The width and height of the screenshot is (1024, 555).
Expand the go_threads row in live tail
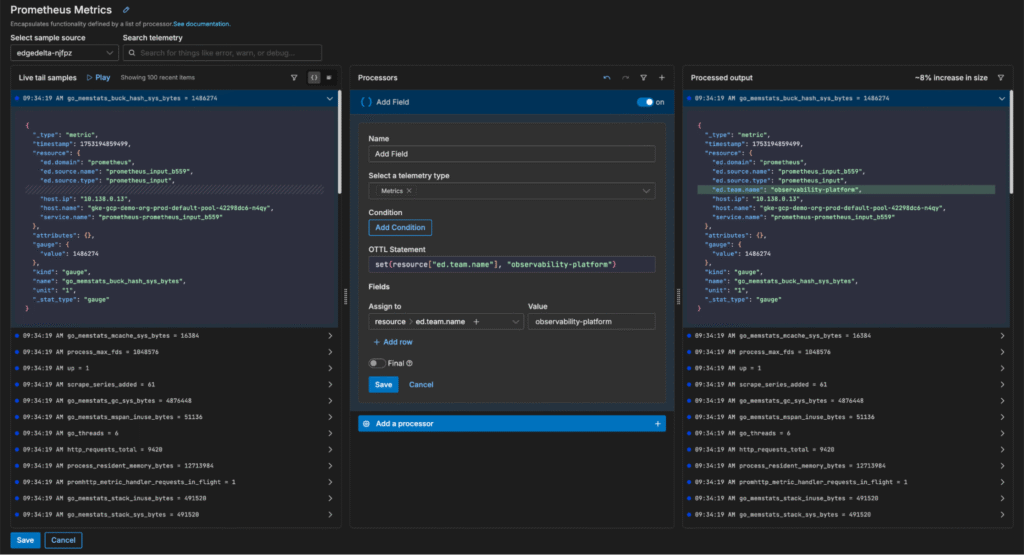tap(329, 433)
